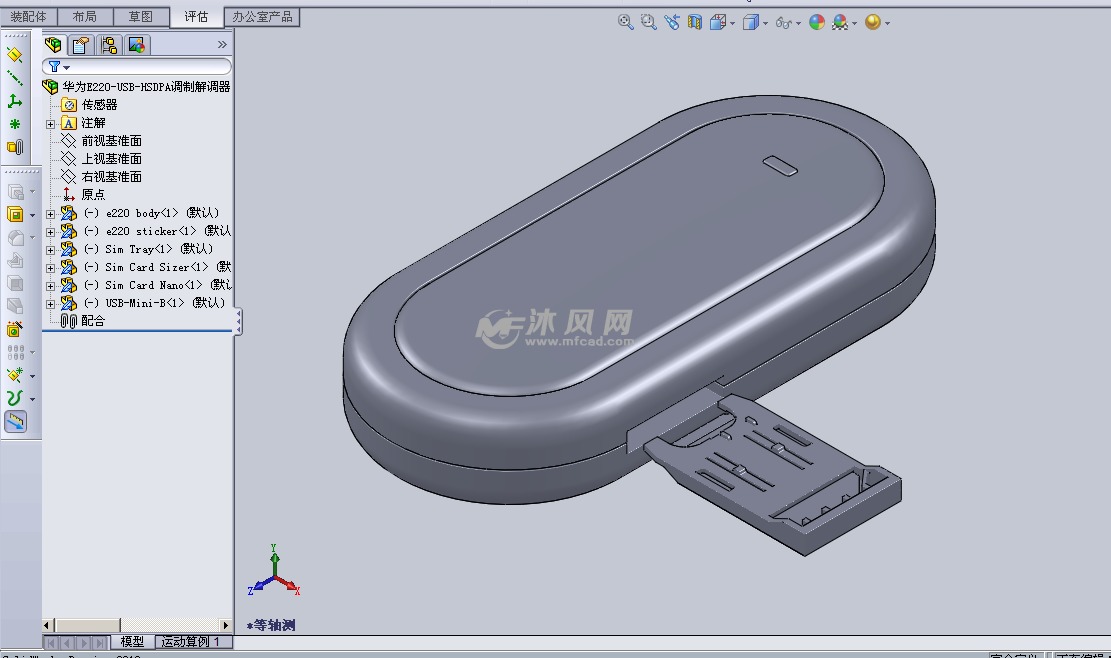Screen dimensions: 1111x658
Task: Open the 办公室产品 tab
Action: click(x=262, y=16)
